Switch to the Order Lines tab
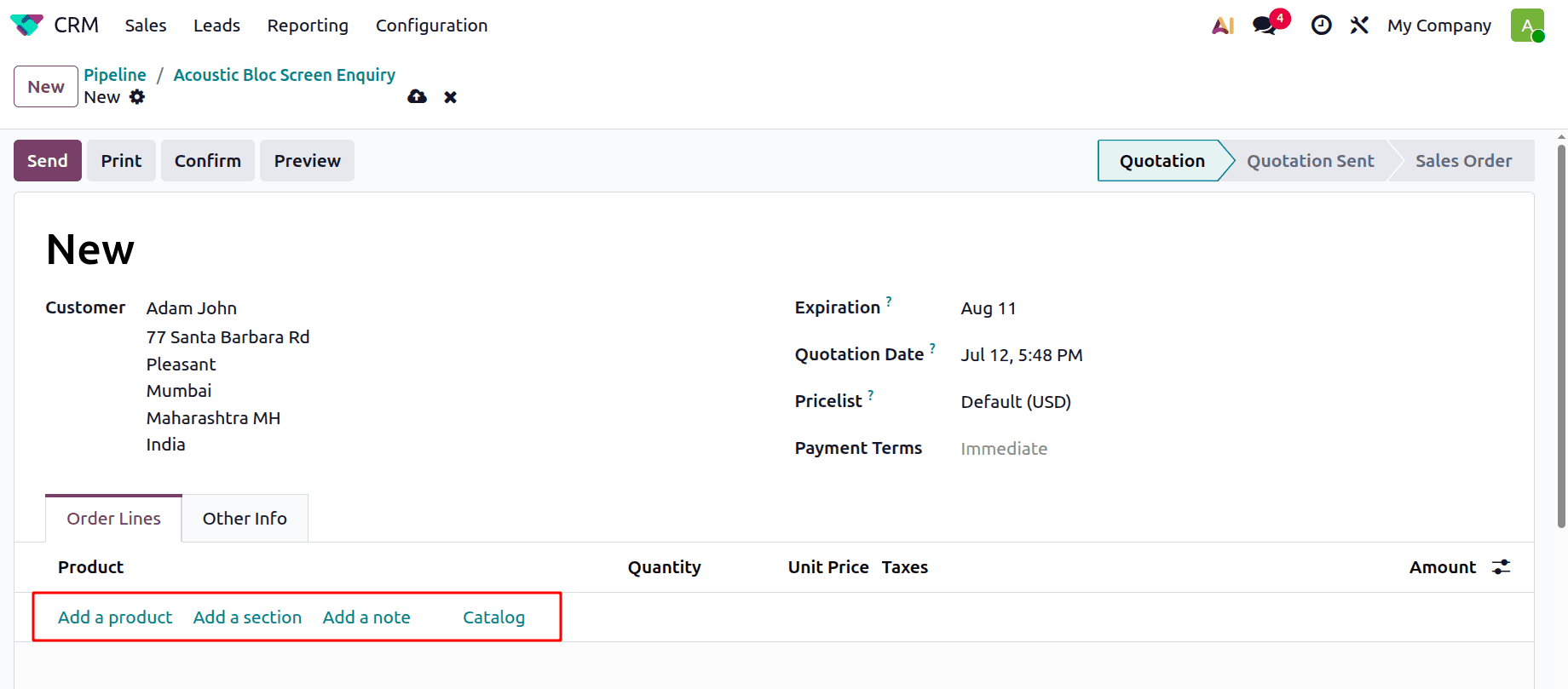1568x689 pixels. pos(113,519)
